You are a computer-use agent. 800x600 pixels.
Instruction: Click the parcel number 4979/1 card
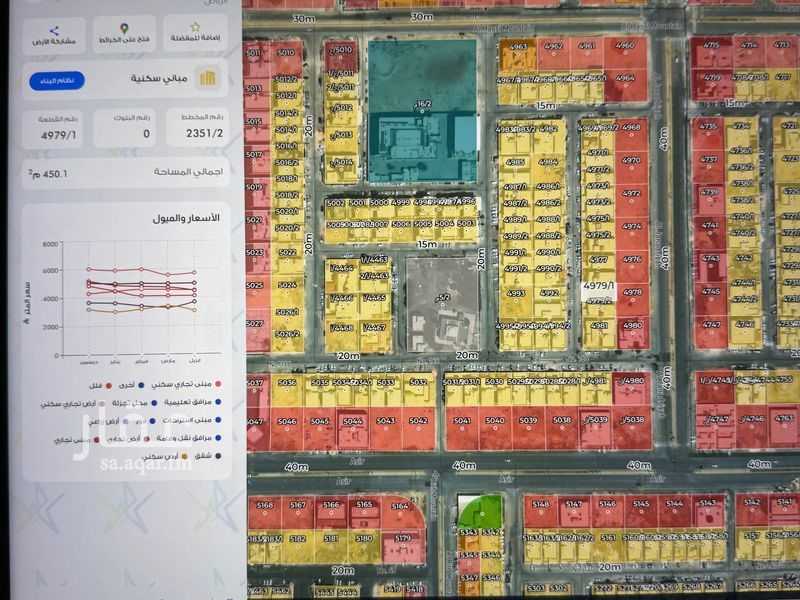click(53, 129)
